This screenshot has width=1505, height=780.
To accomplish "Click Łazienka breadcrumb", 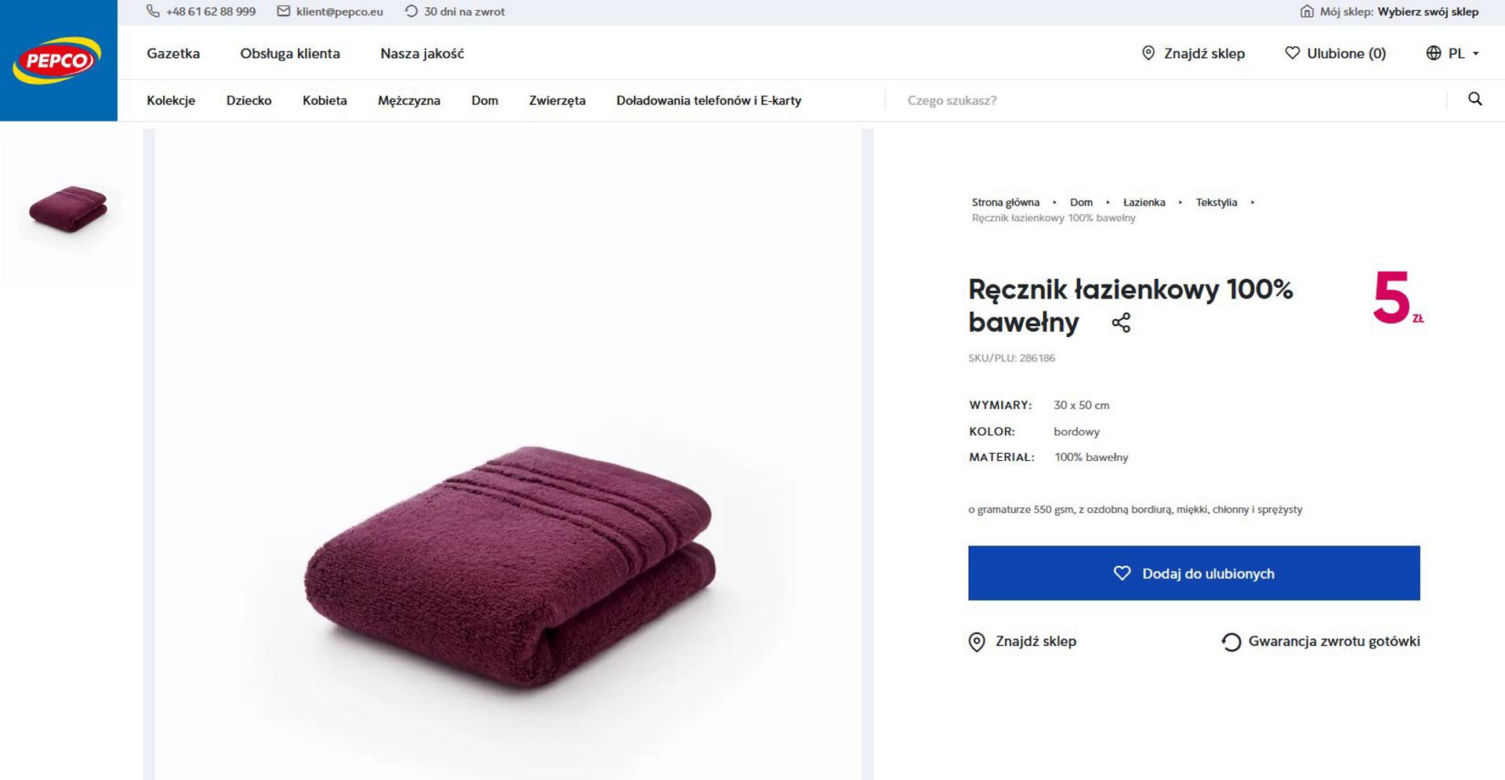I will coord(1144,202).
